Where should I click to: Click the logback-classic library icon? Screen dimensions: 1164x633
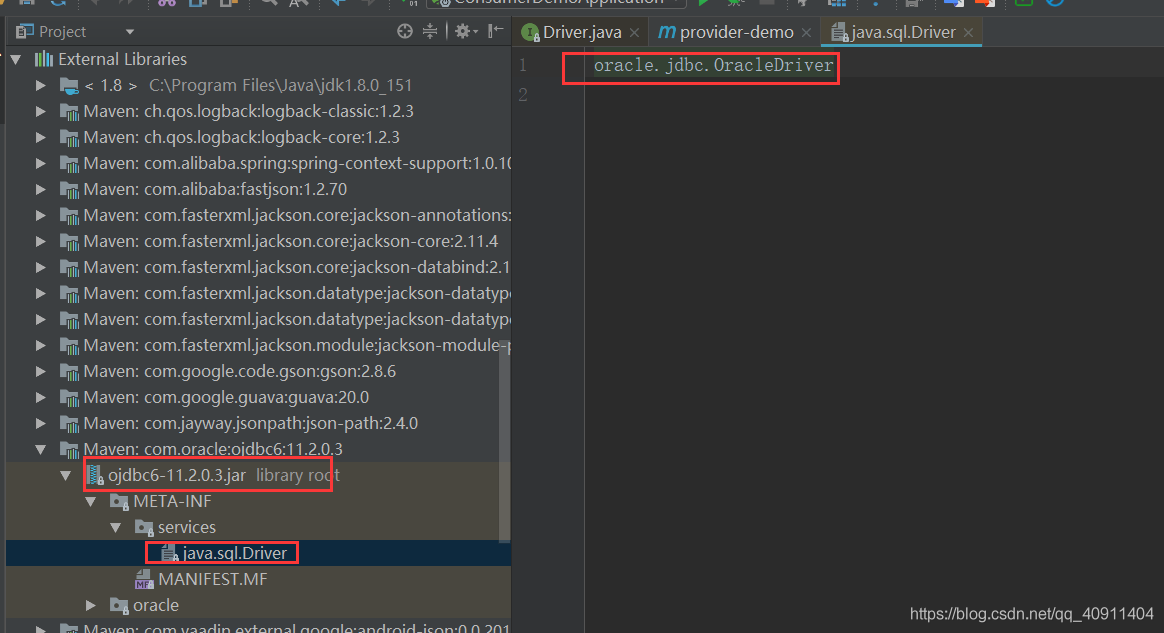click(x=69, y=112)
